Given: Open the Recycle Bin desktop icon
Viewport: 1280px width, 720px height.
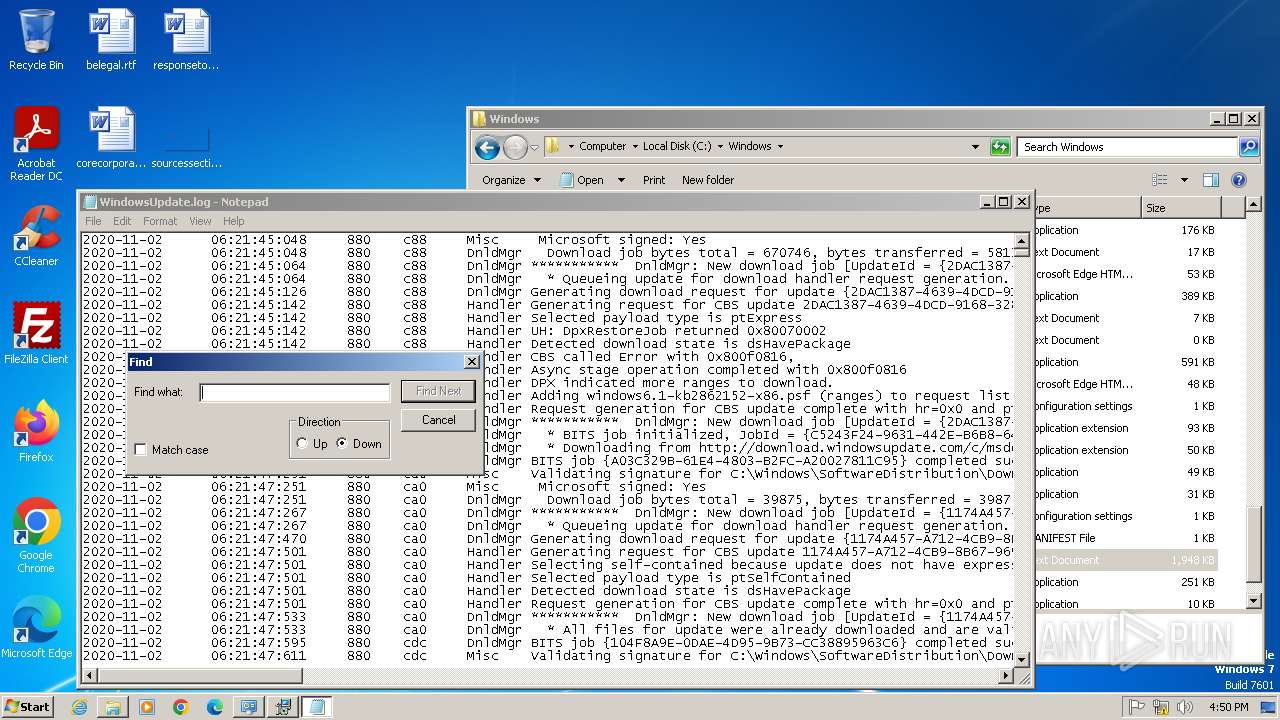Looking at the screenshot, I should point(36,40).
